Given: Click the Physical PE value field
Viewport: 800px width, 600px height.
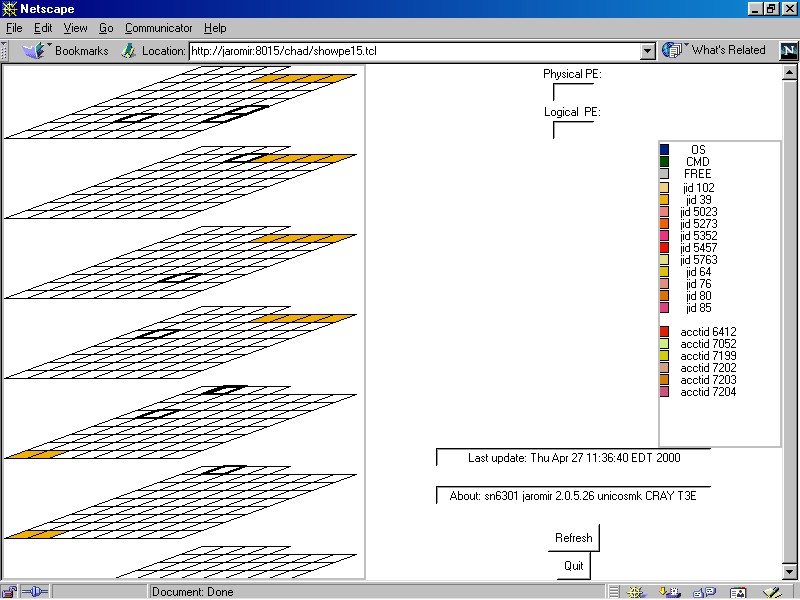Looking at the screenshot, I should (x=573, y=92).
